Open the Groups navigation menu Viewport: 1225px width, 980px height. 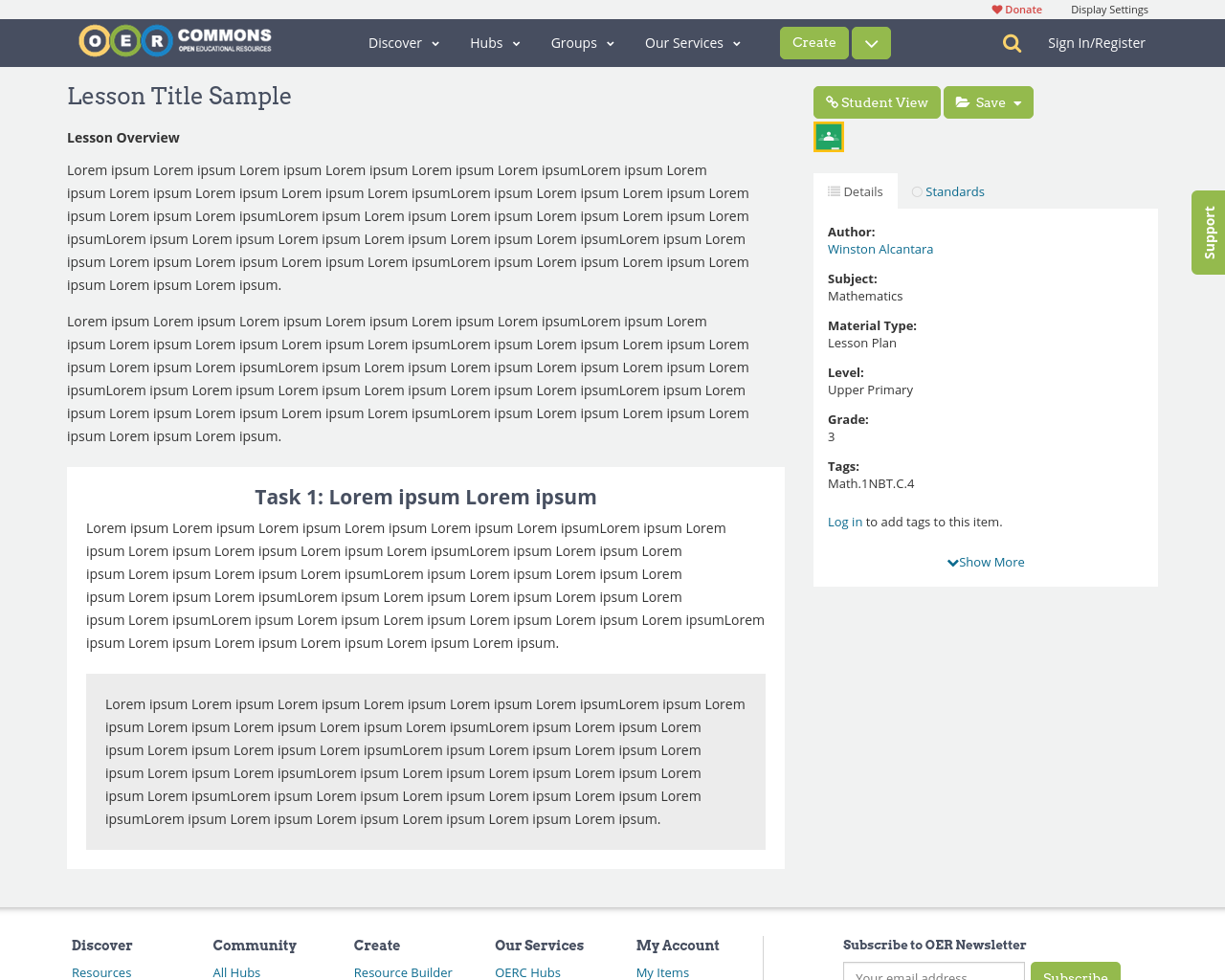[x=581, y=41]
